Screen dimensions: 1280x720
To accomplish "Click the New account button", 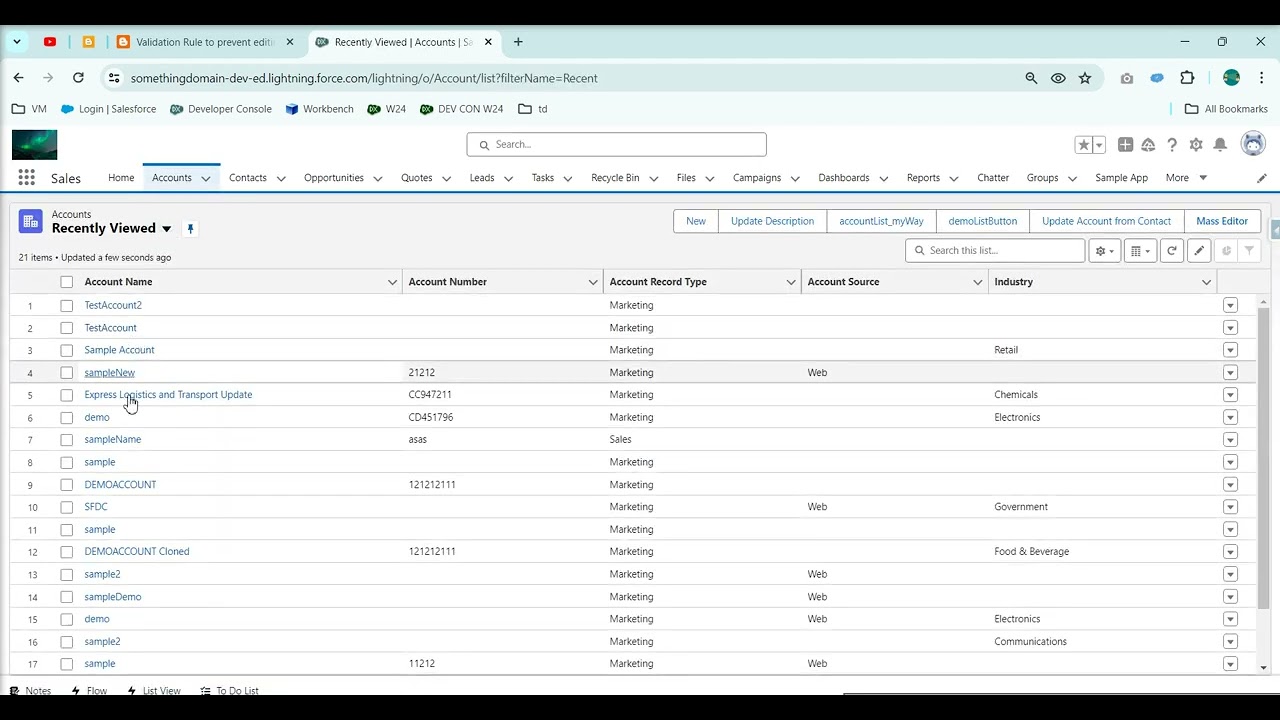I will (x=696, y=221).
